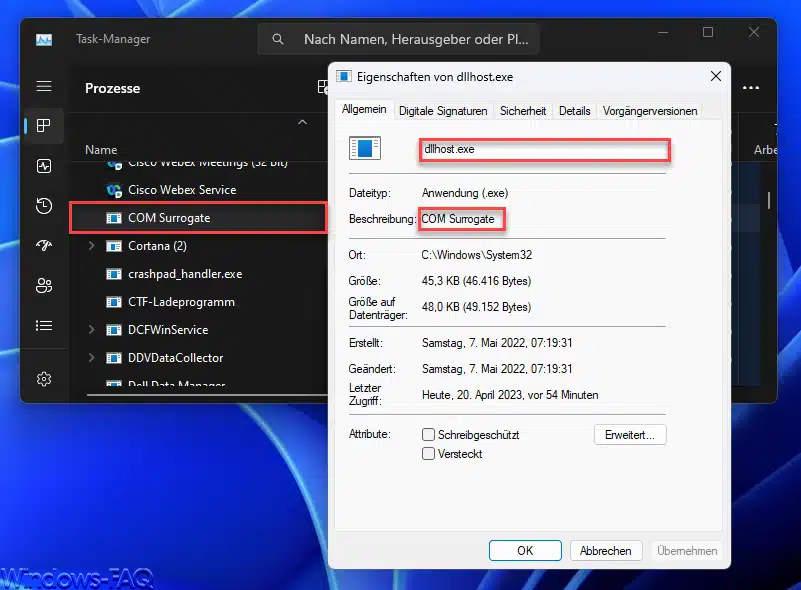
Task: Click the dllhost.exe file icon in properties
Action: 365,148
